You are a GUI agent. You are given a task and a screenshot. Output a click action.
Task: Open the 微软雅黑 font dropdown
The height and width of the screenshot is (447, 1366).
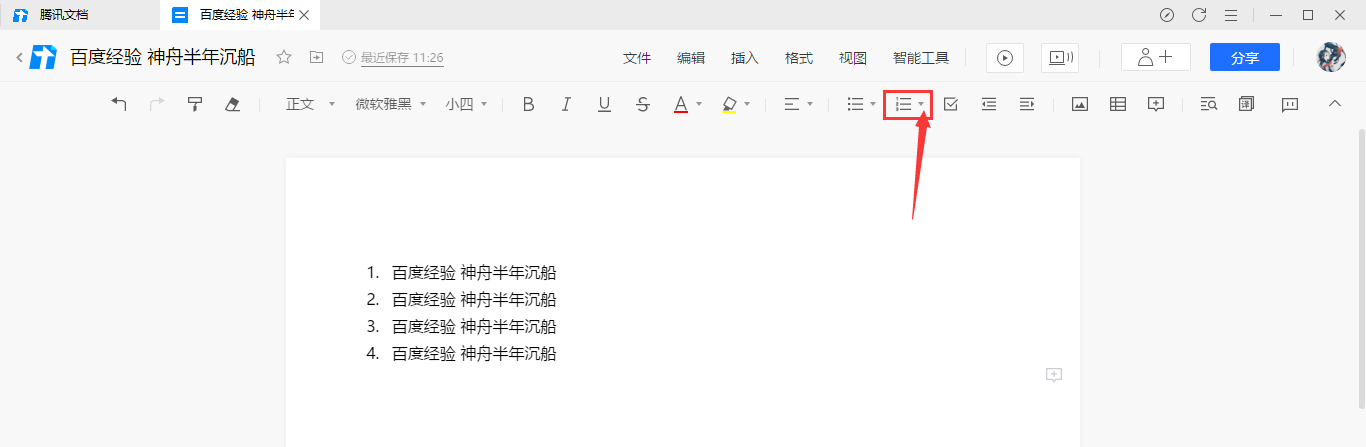390,104
